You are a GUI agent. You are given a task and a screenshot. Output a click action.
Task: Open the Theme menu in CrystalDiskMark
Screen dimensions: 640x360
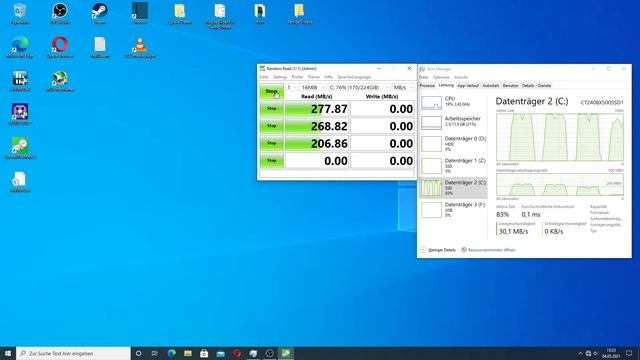[313, 77]
